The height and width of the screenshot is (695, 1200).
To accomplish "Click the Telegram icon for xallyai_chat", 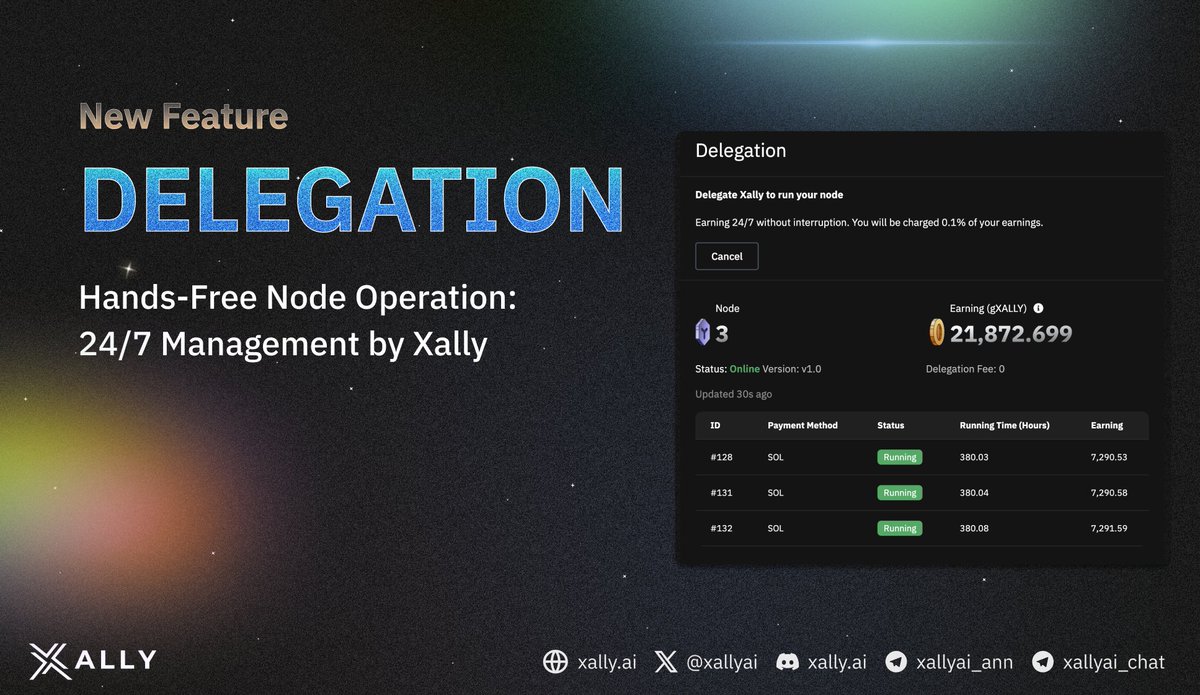I will 1042,661.
